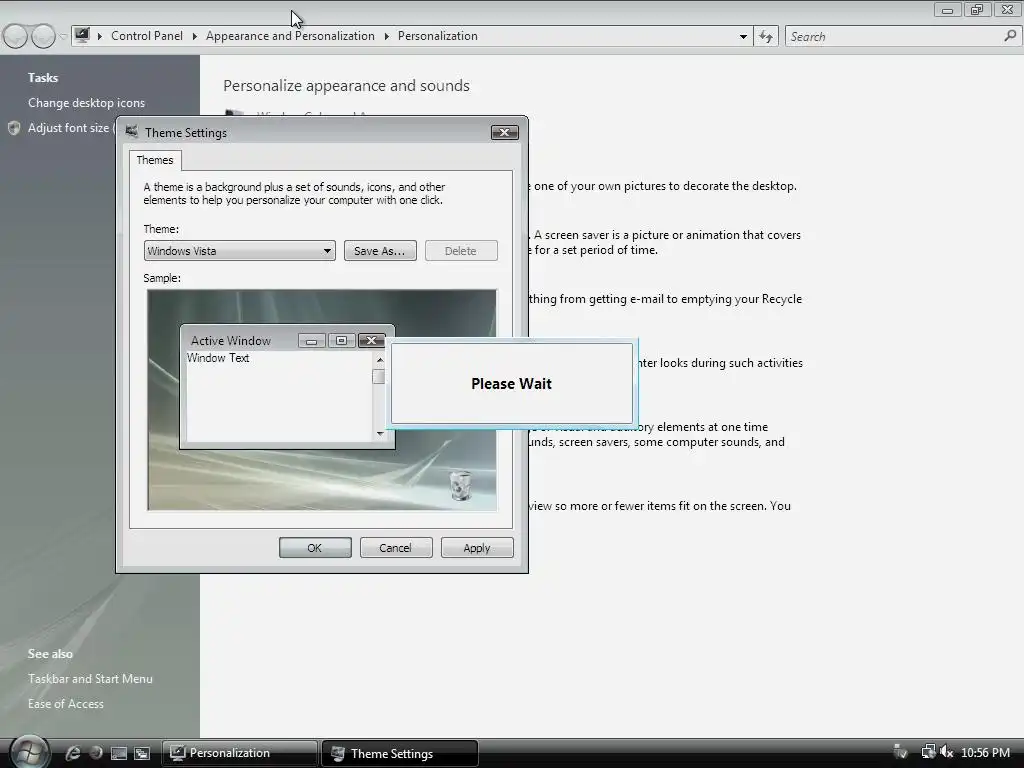Close the Theme Settings dialog
The image size is (1024, 768).
[505, 133]
